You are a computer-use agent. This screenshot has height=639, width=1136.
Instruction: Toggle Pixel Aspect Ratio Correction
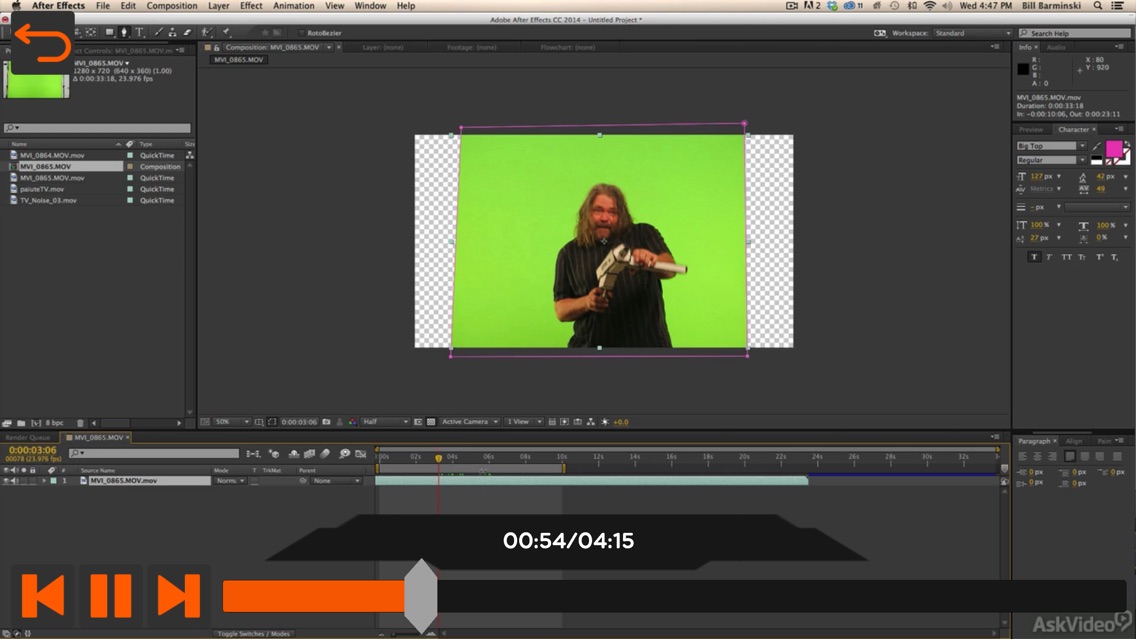[x=551, y=422]
